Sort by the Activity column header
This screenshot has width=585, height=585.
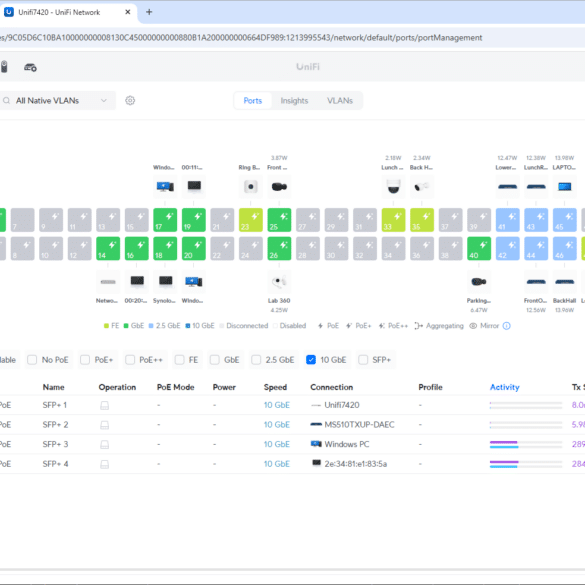(504, 387)
